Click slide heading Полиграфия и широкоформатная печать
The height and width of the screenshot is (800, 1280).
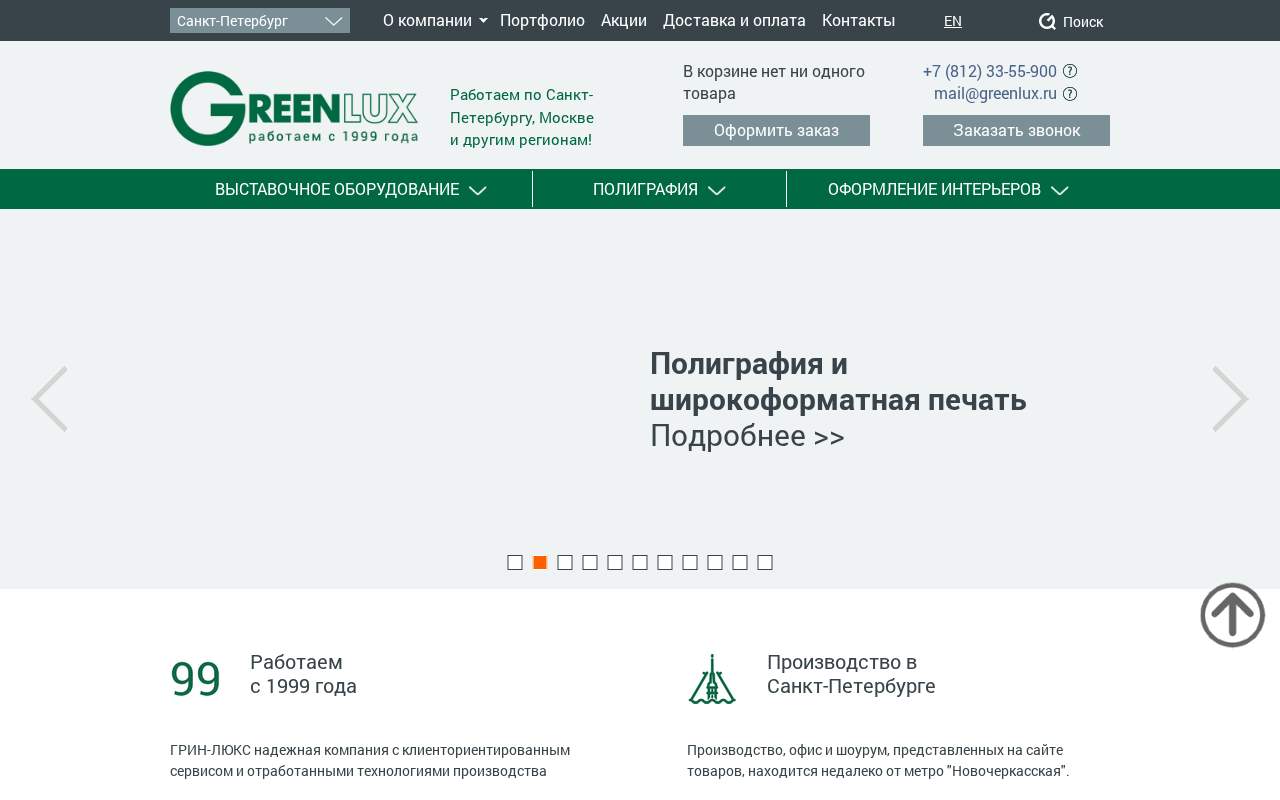pos(838,381)
